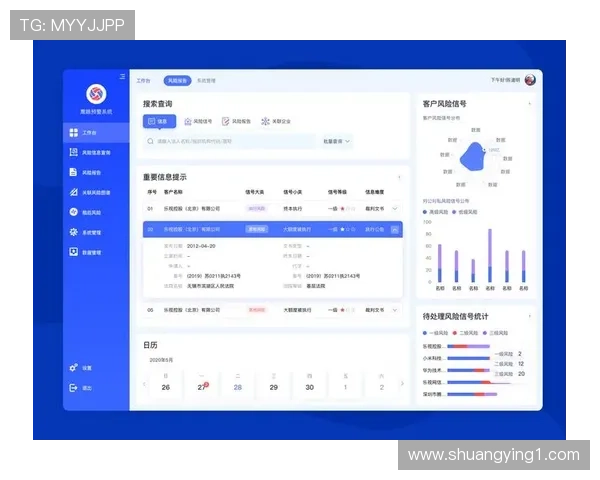Toggle the 低级风险 legend in bar chart
This screenshot has height=480, width=600.
pos(465,212)
